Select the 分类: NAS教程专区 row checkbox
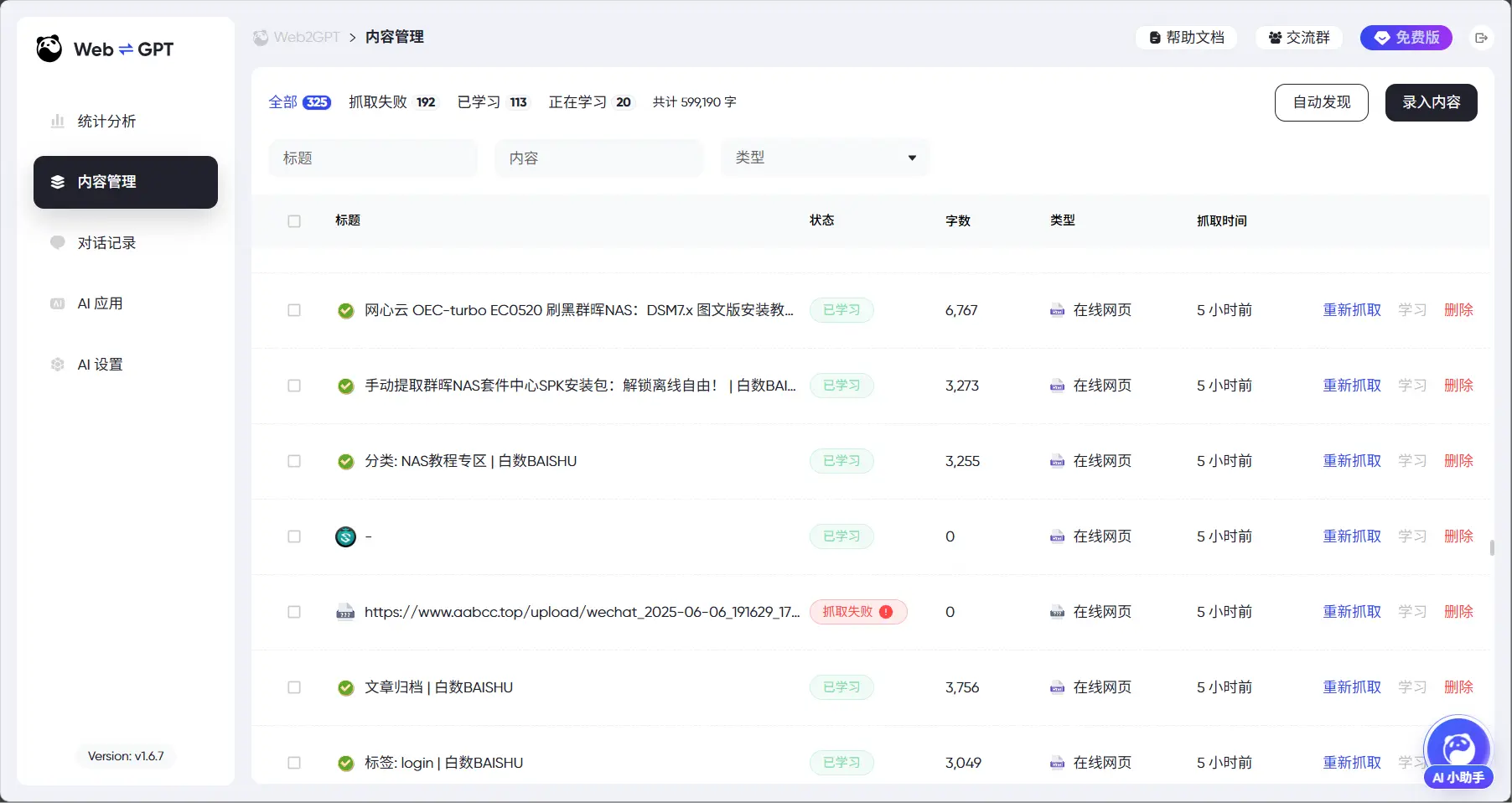This screenshot has width=1512, height=803. (x=294, y=461)
